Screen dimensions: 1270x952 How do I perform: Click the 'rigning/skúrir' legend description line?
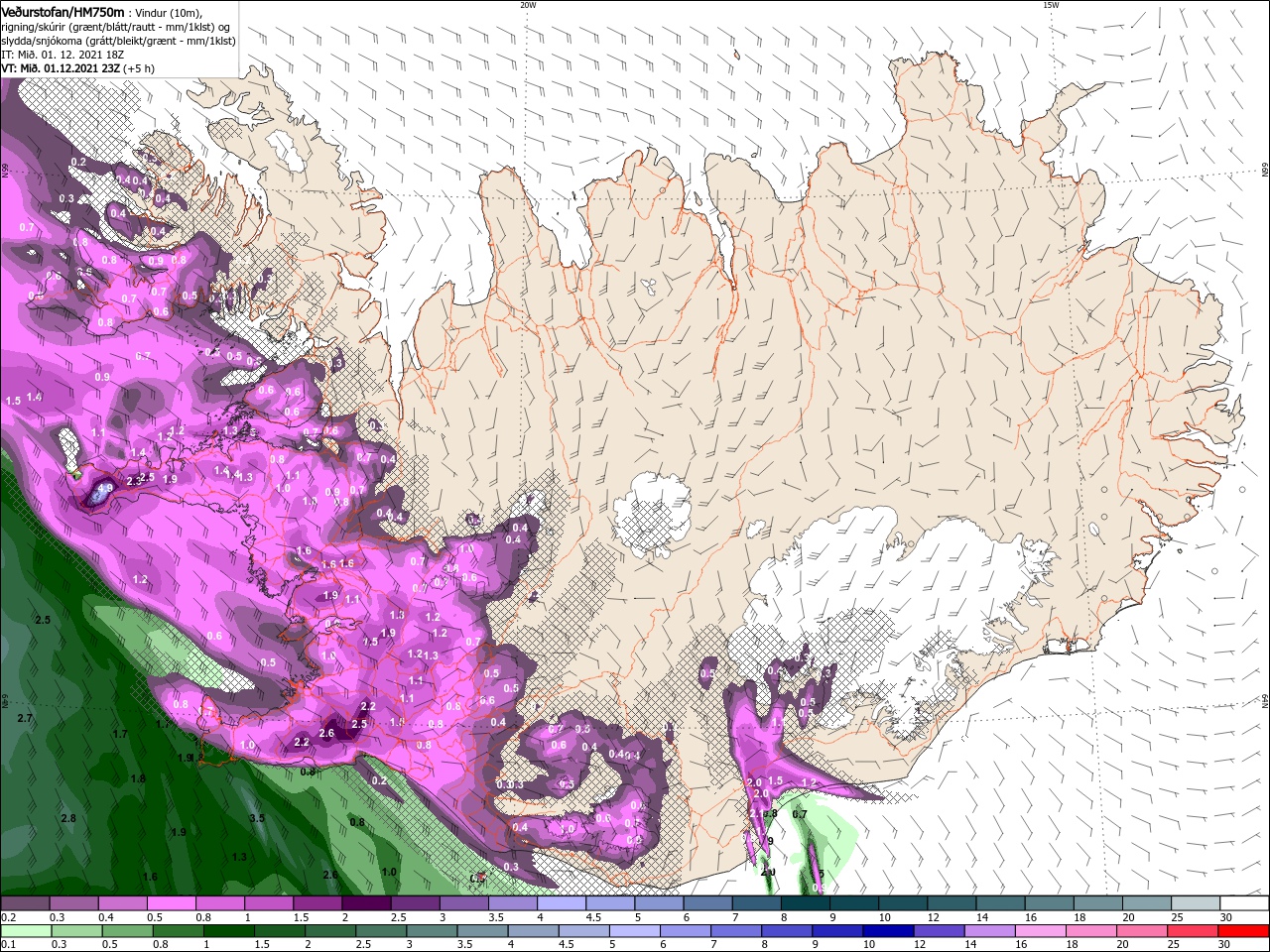pyautogui.click(x=117, y=26)
